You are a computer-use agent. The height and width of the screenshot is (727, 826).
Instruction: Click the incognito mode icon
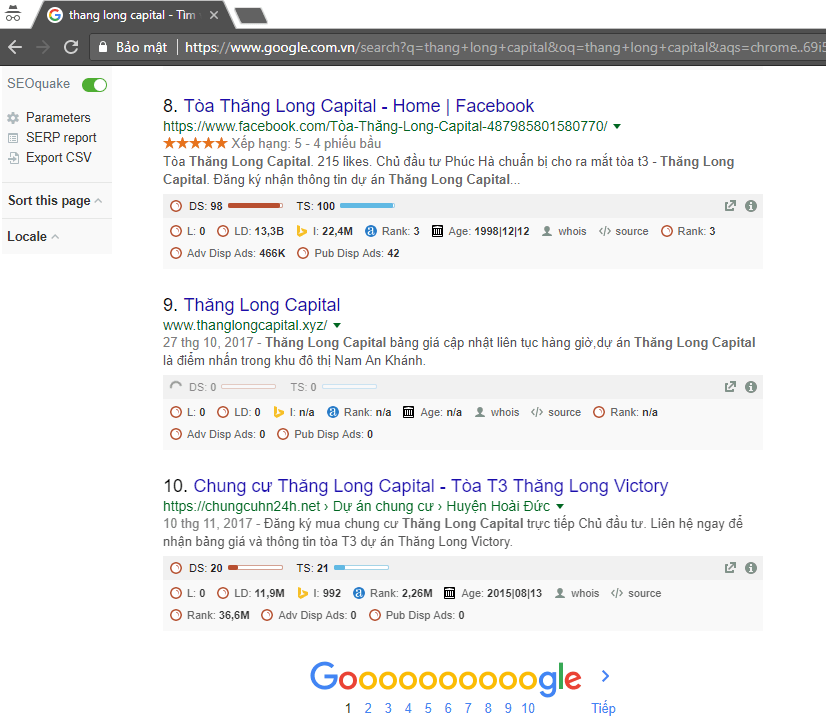coord(13,14)
